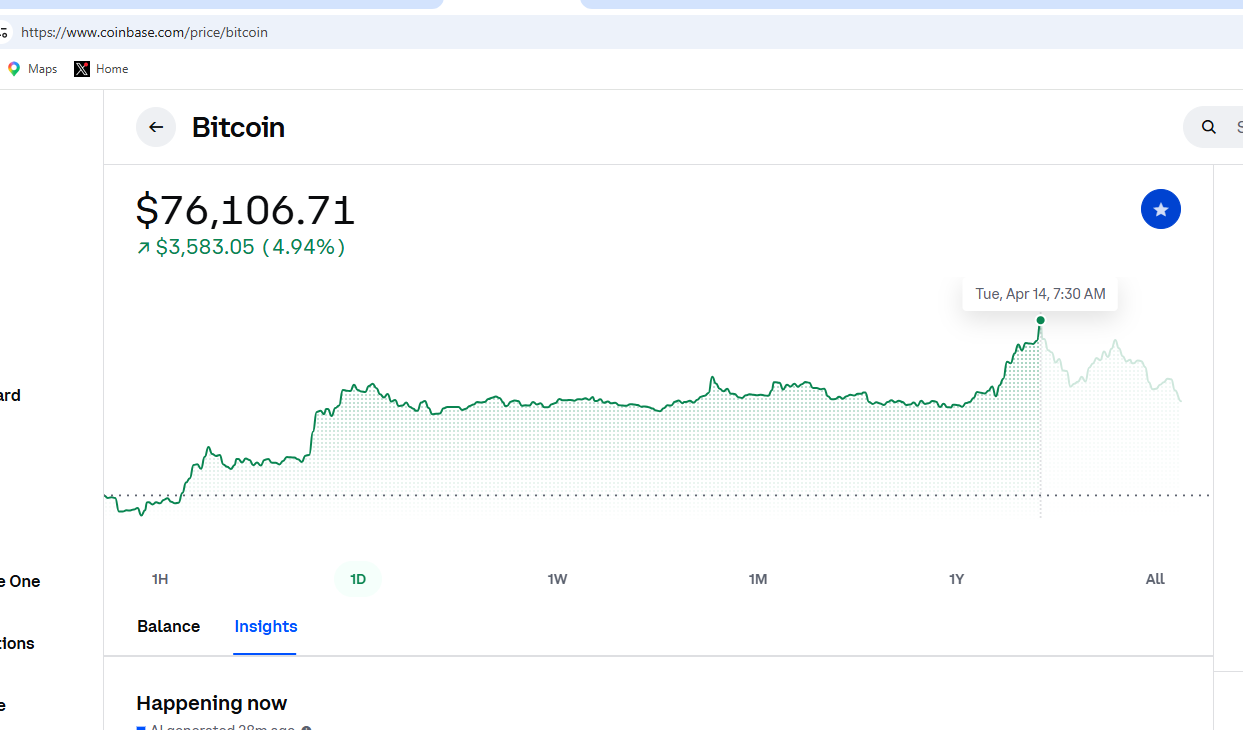Click the search magnifier icon

[1209, 127]
